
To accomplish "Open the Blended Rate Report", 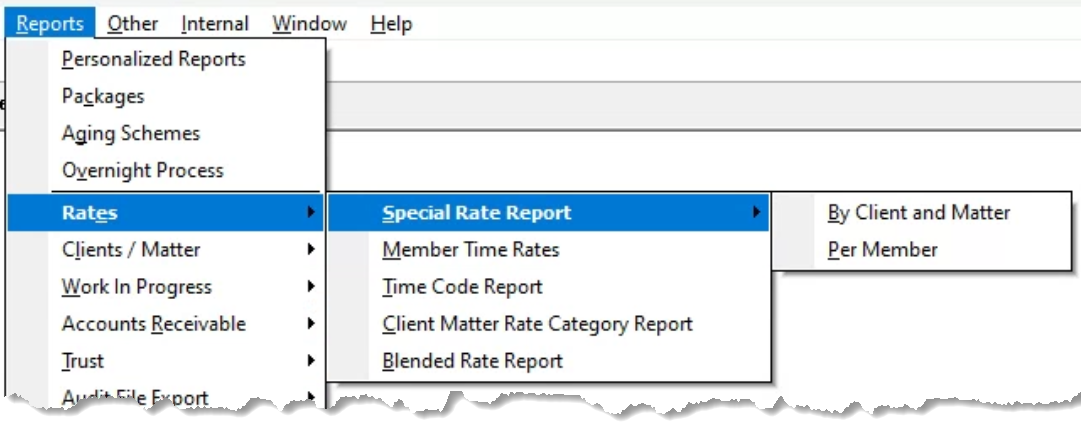I will pyautogui.click(x=548, y=361).
